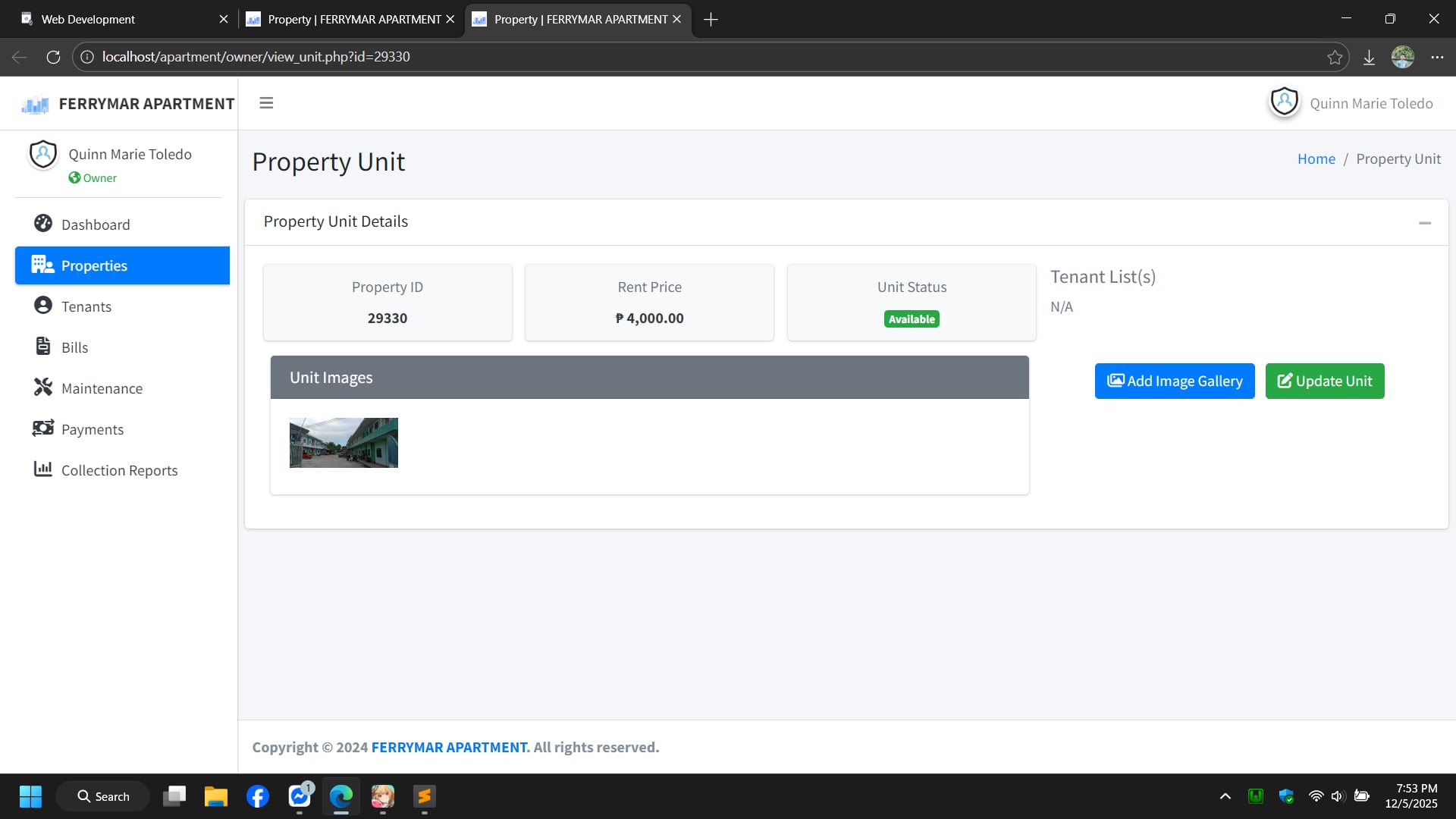Refresh the page in the browser
Image resolution: width=1456 pixels, height=819 pixels.
tap(53, 57)
